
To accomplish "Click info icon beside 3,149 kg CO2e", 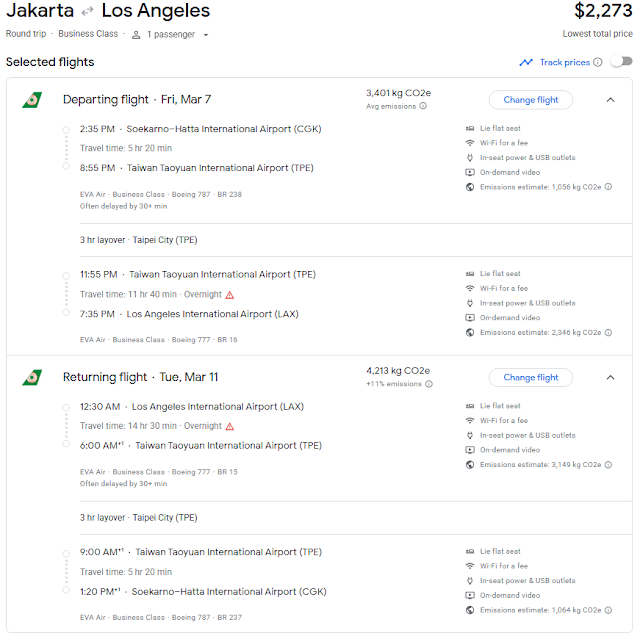I will [x=608, y=465].
